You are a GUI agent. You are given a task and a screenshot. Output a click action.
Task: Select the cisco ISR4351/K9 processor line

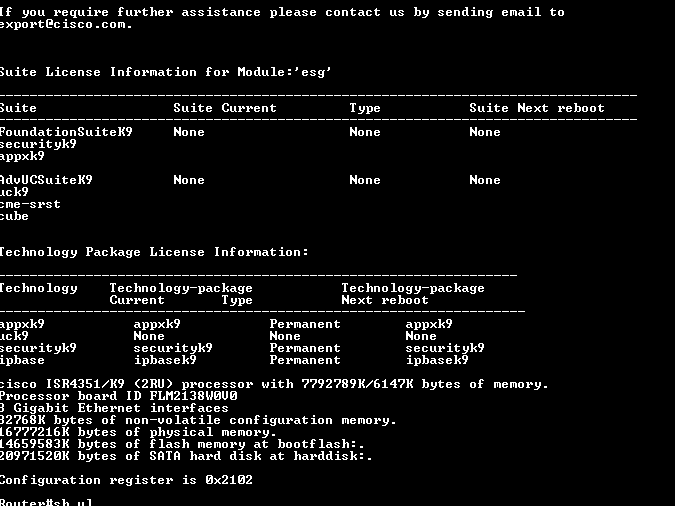(x=273, y=384)
